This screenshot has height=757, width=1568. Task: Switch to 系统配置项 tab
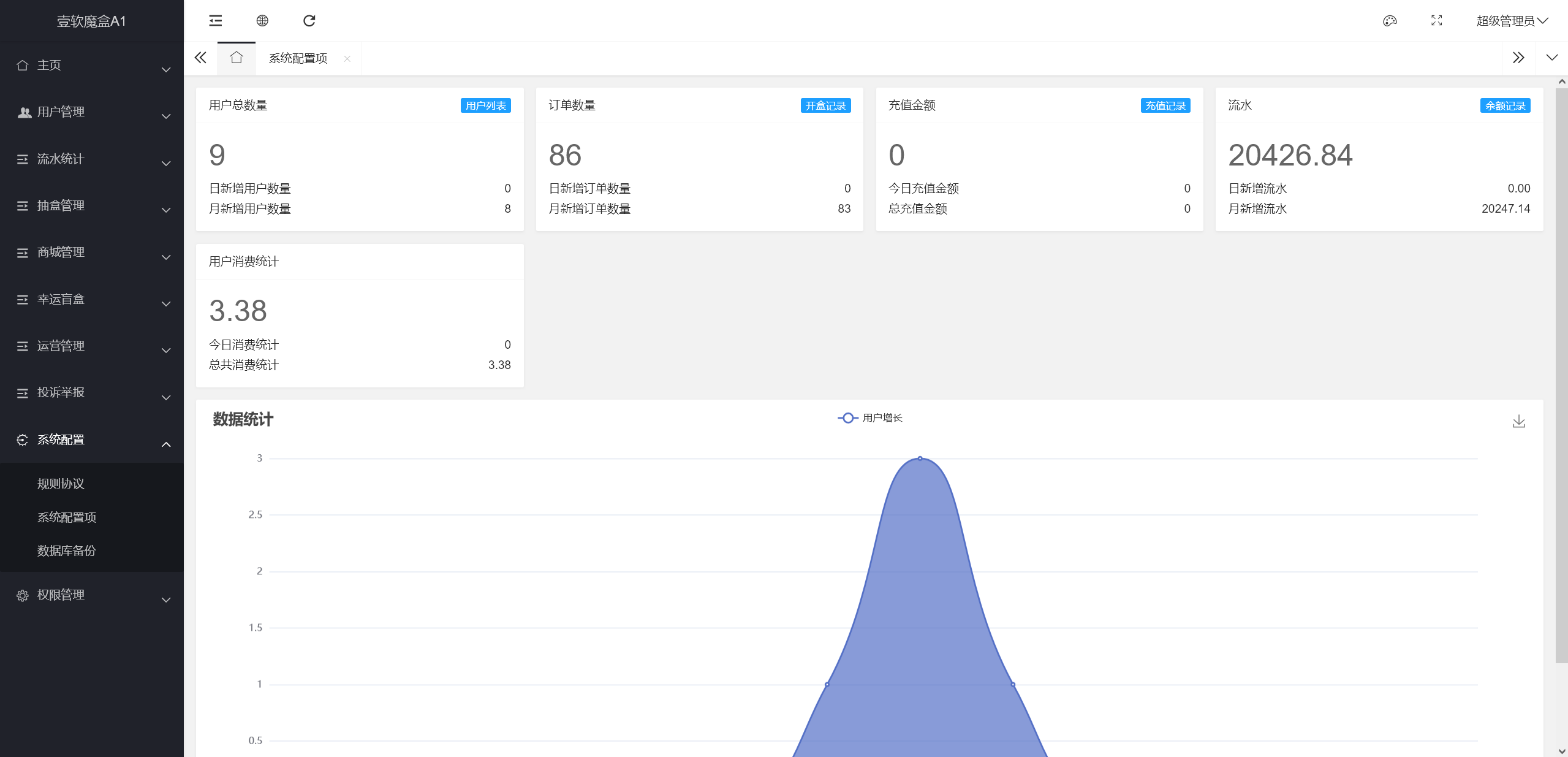point(298,58)
